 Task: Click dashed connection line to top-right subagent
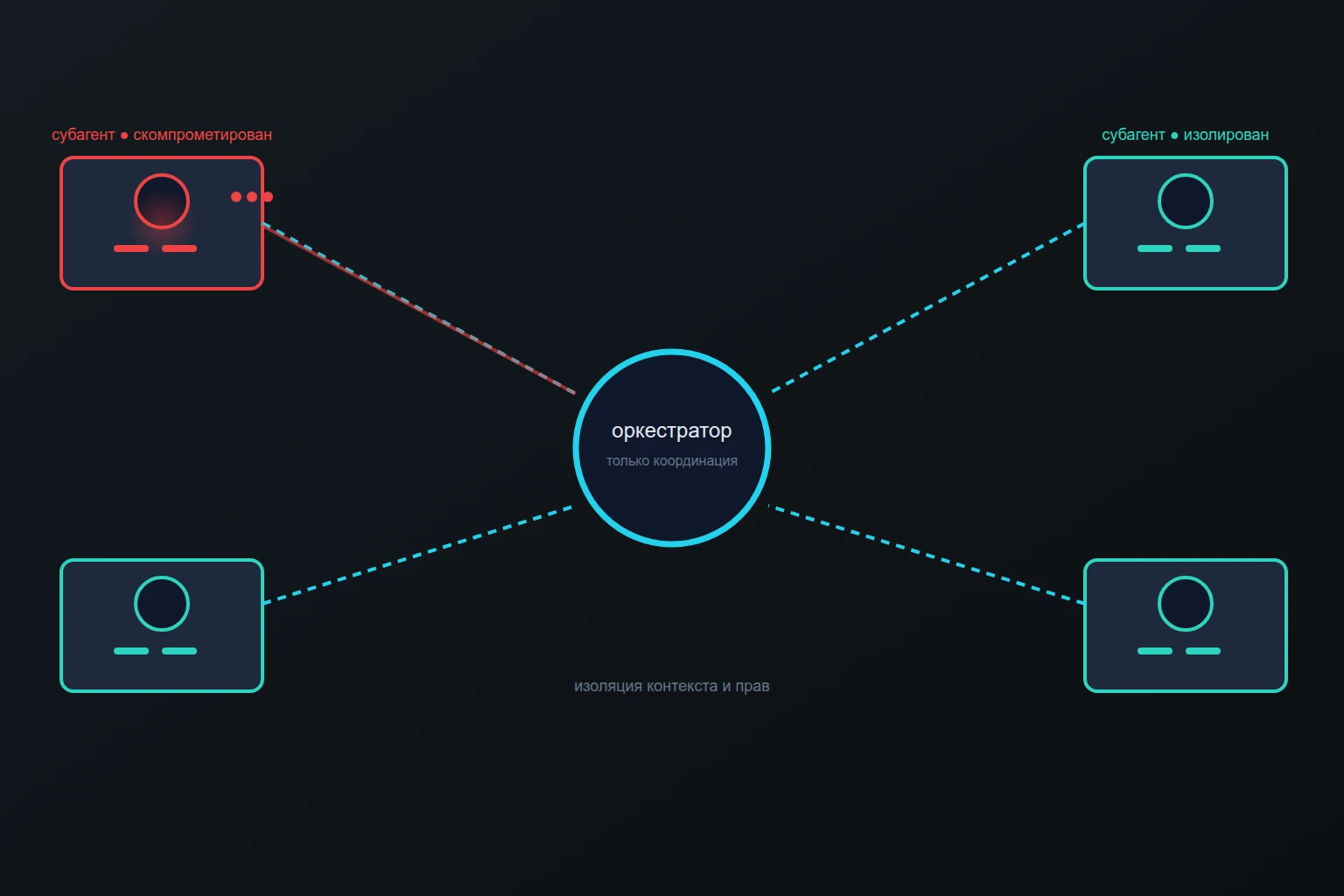point(927,307)
